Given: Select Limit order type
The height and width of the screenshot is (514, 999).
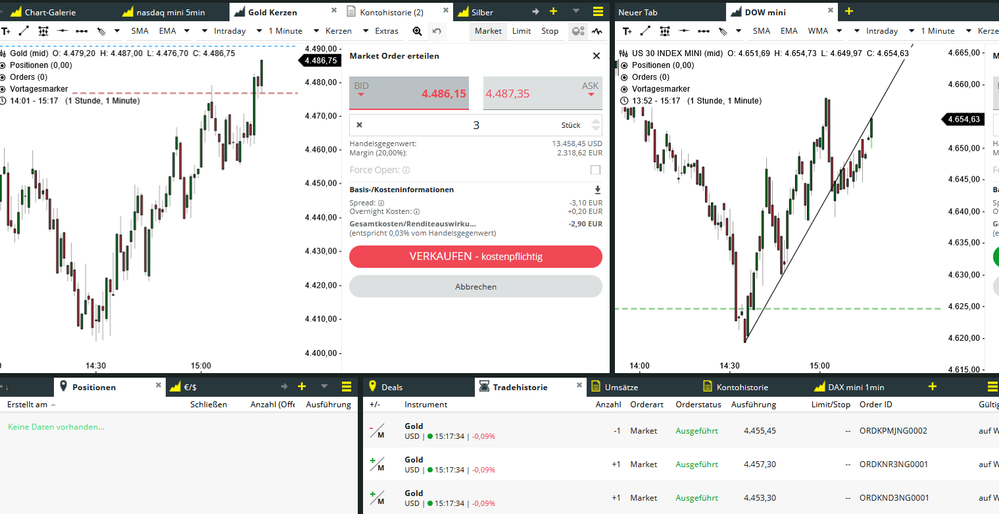Looking at the screenshot, I should (x=522, y=31).
